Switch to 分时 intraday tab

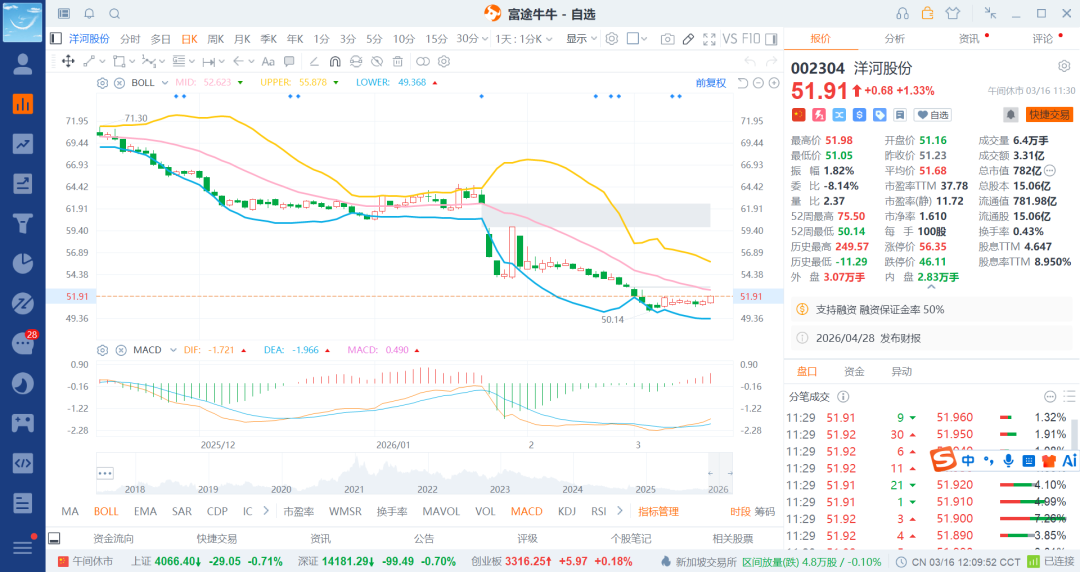coord(130,39)
